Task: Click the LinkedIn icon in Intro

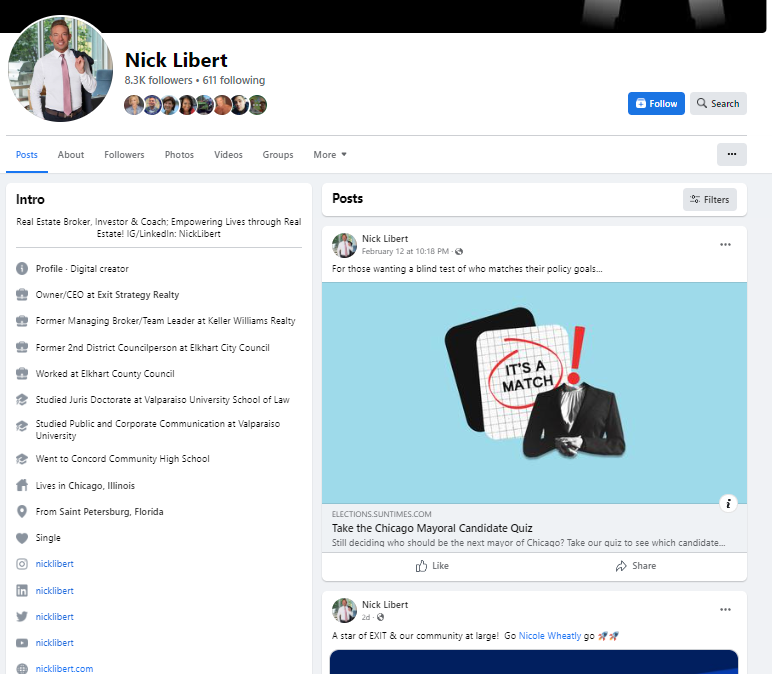Action: tap(22, 591)
